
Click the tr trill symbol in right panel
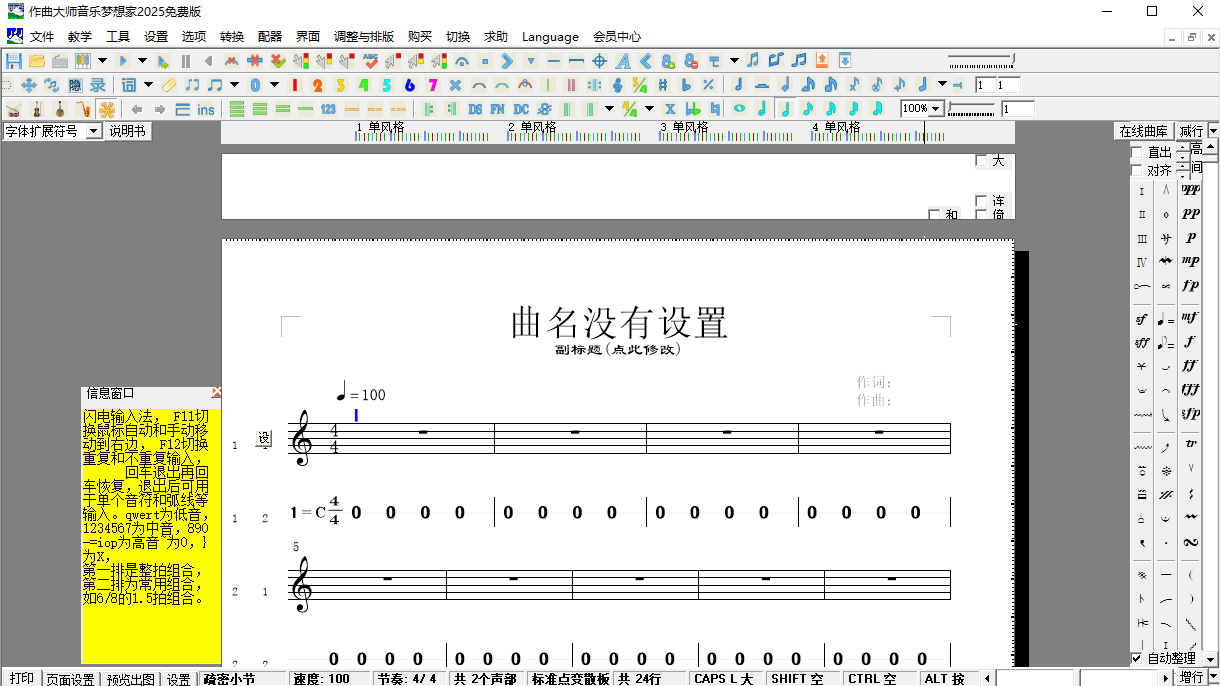(1190, 442)
